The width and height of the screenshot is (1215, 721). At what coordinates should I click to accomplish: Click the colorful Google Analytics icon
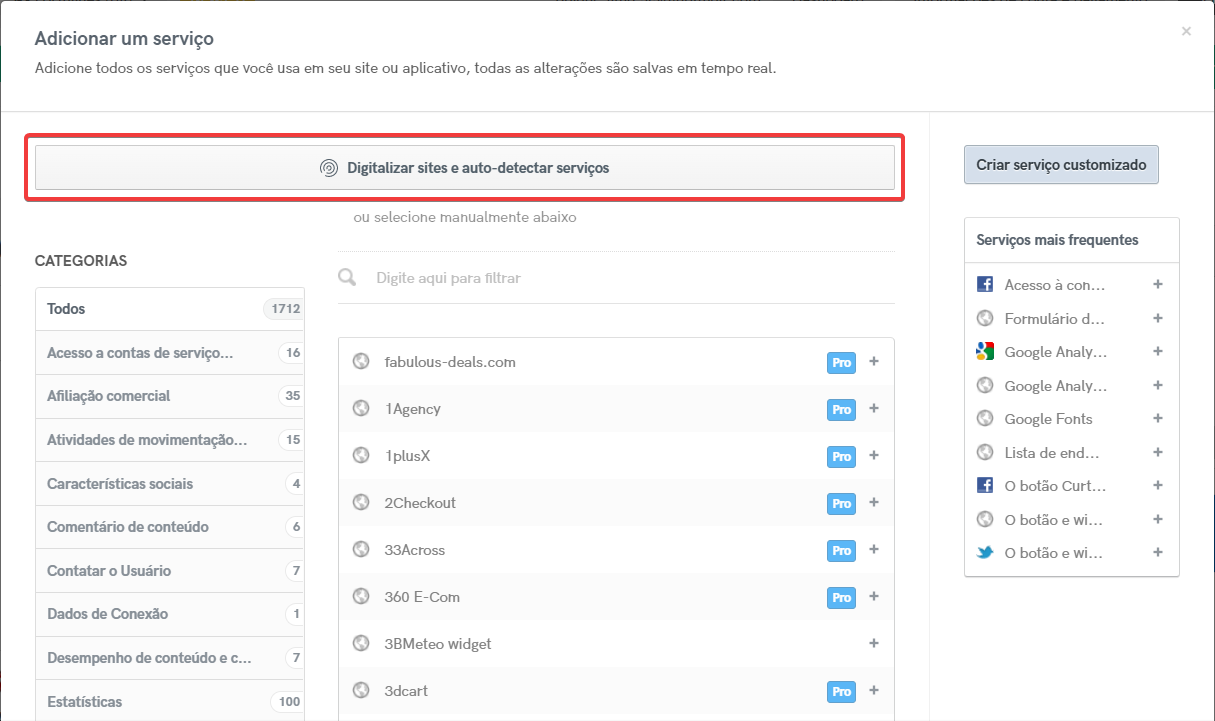[985, 351]
